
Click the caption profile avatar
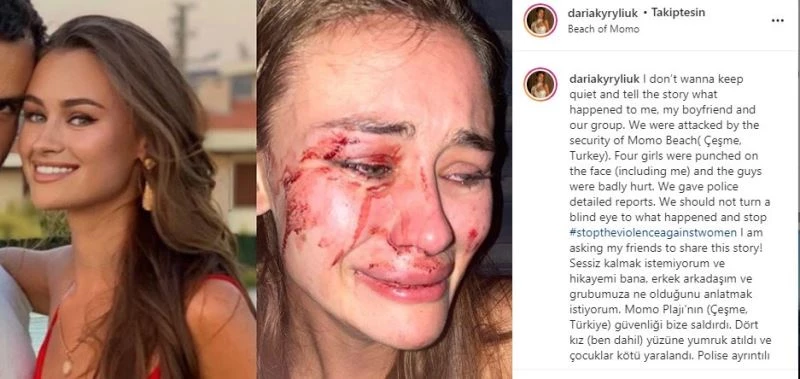(540, 84)
